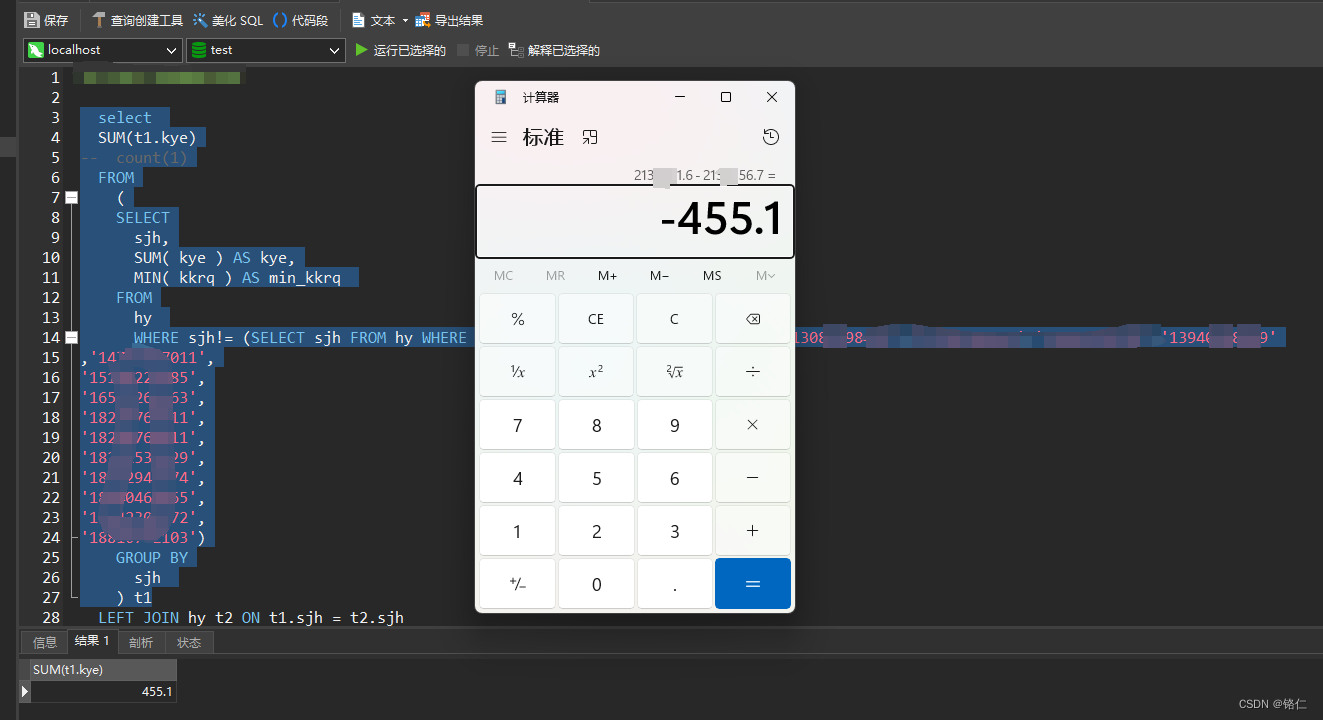Viewport: 1323px width, 720px height.
Task: Toggle calculator keep-on-top icon
Action: pyautogui.click(x=590, y=137)
